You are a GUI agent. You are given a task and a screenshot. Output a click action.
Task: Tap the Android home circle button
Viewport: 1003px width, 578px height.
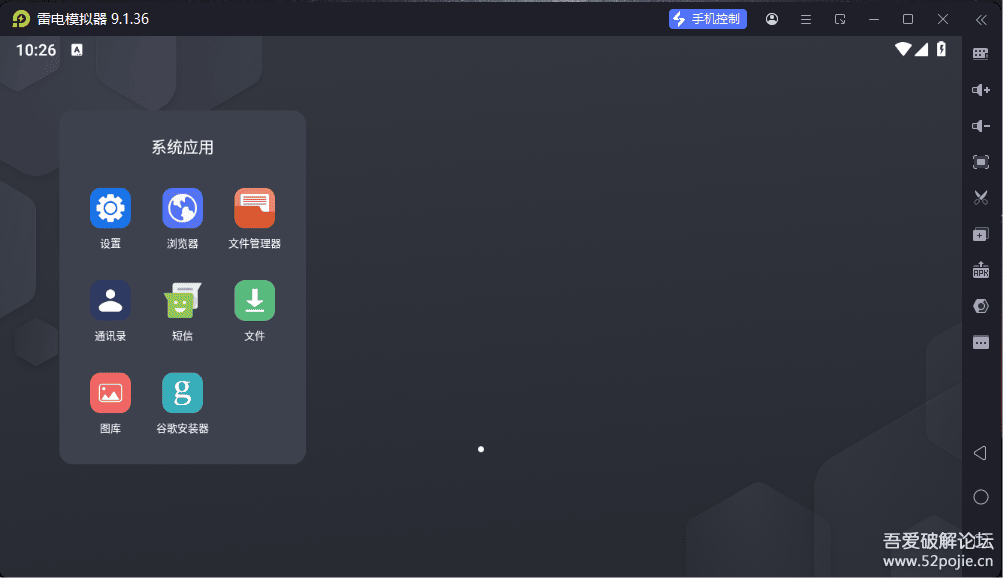click(981, 497)
